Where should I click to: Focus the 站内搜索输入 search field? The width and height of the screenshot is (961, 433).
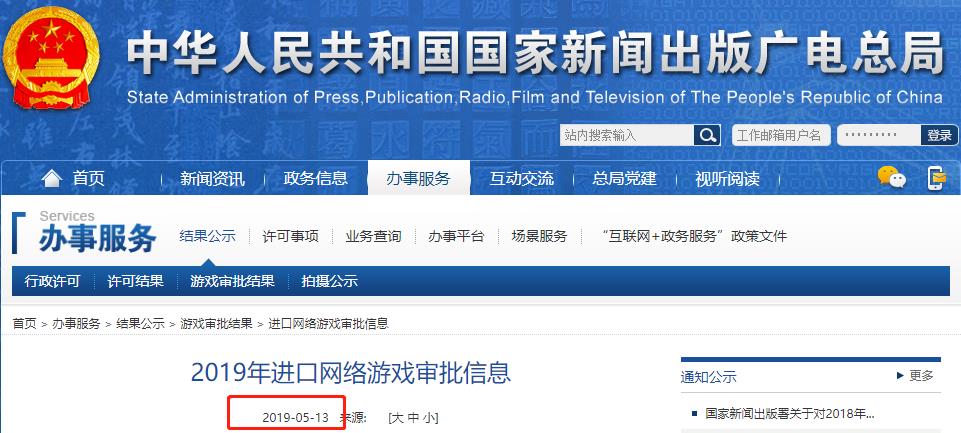coord(626,135)
